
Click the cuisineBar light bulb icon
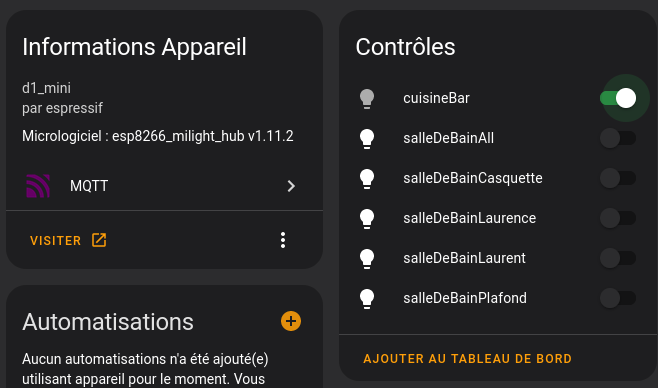tap(367, 99)
